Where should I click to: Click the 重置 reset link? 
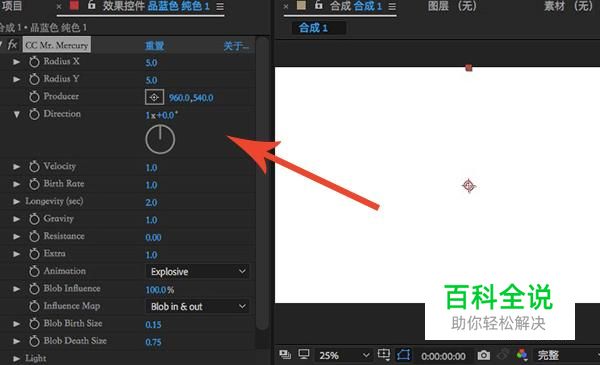pos(155,46)
